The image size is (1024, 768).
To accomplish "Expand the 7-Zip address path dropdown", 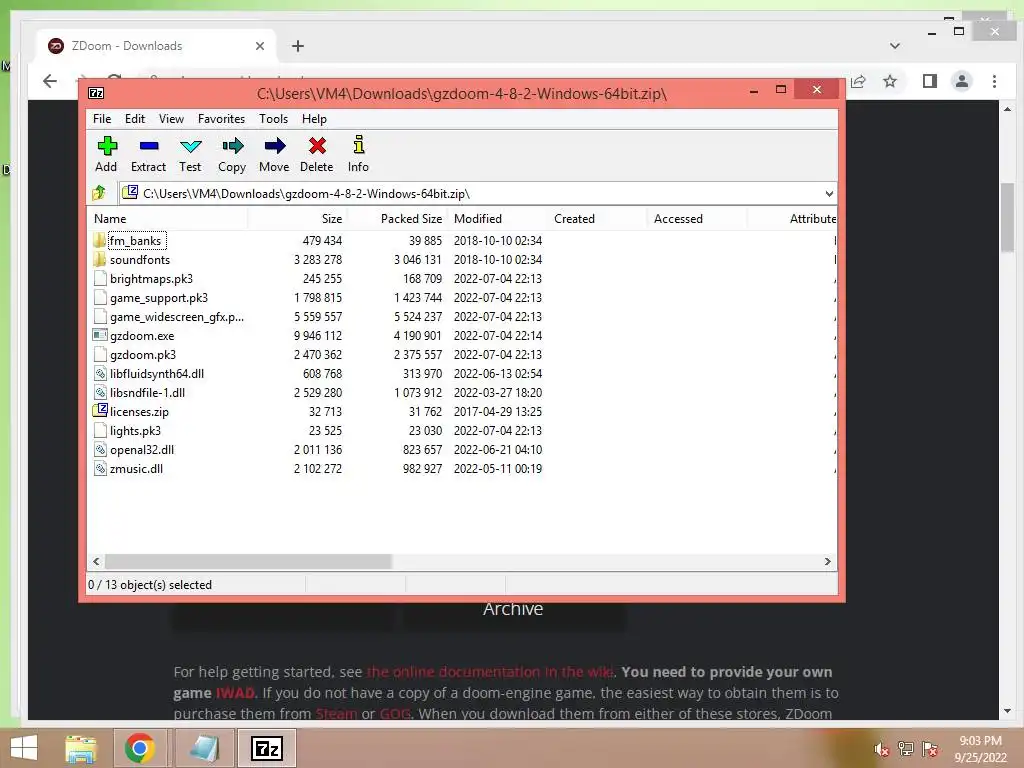I will 829,193.
